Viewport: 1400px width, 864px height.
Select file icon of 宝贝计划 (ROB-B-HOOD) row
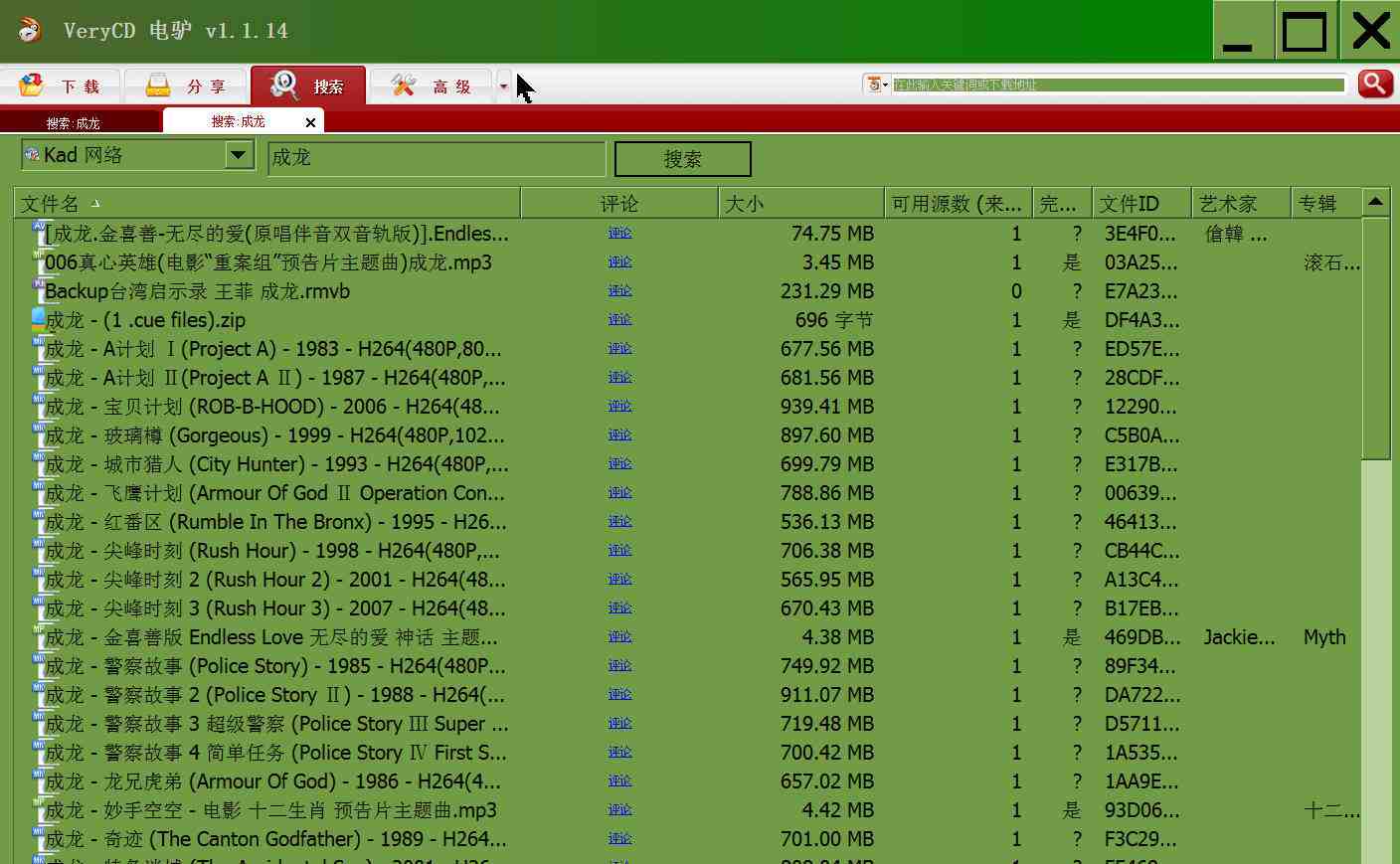coord(39,405)
